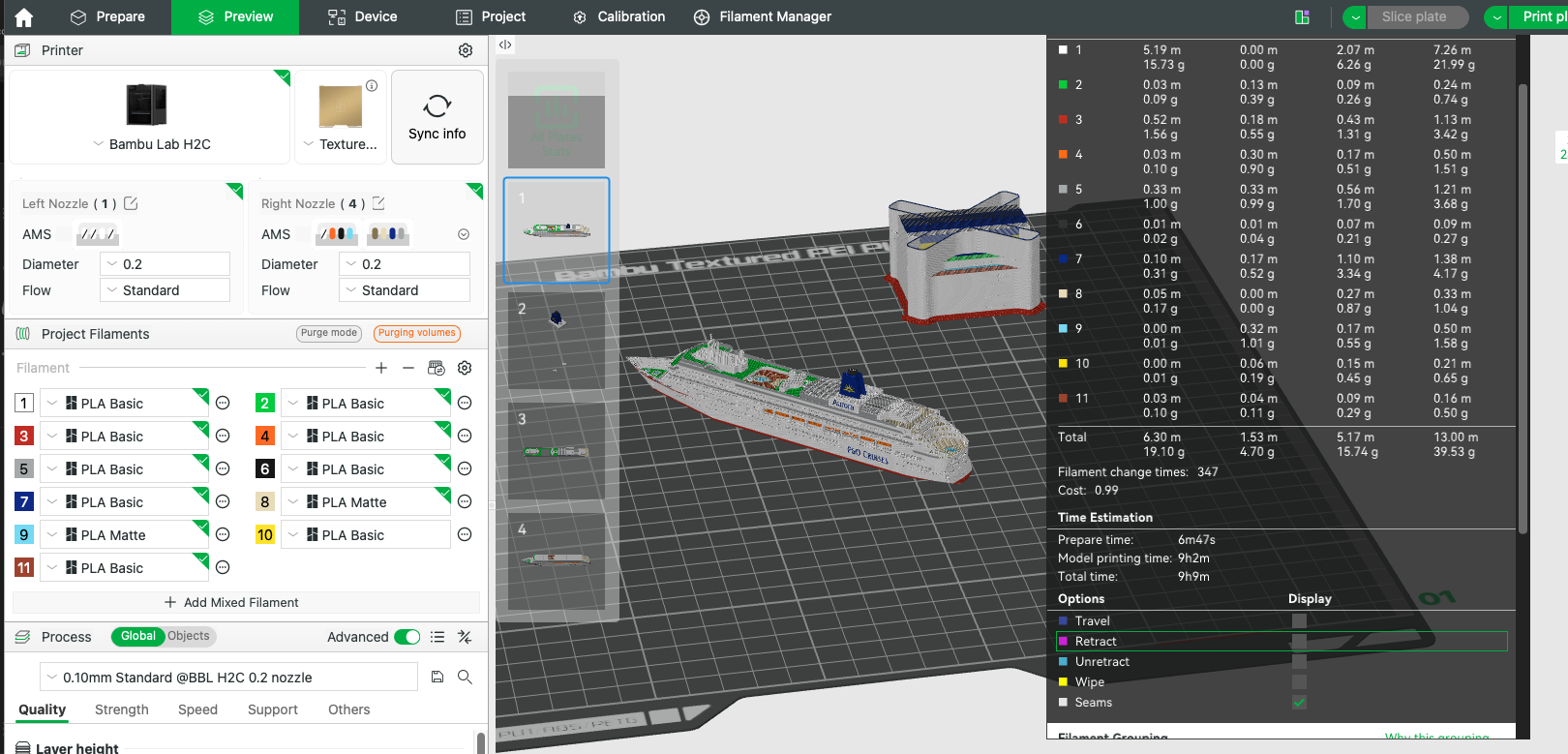Screen dimensions: 1568x754
Task: Click the Sync info button
Action: point(437,117)
